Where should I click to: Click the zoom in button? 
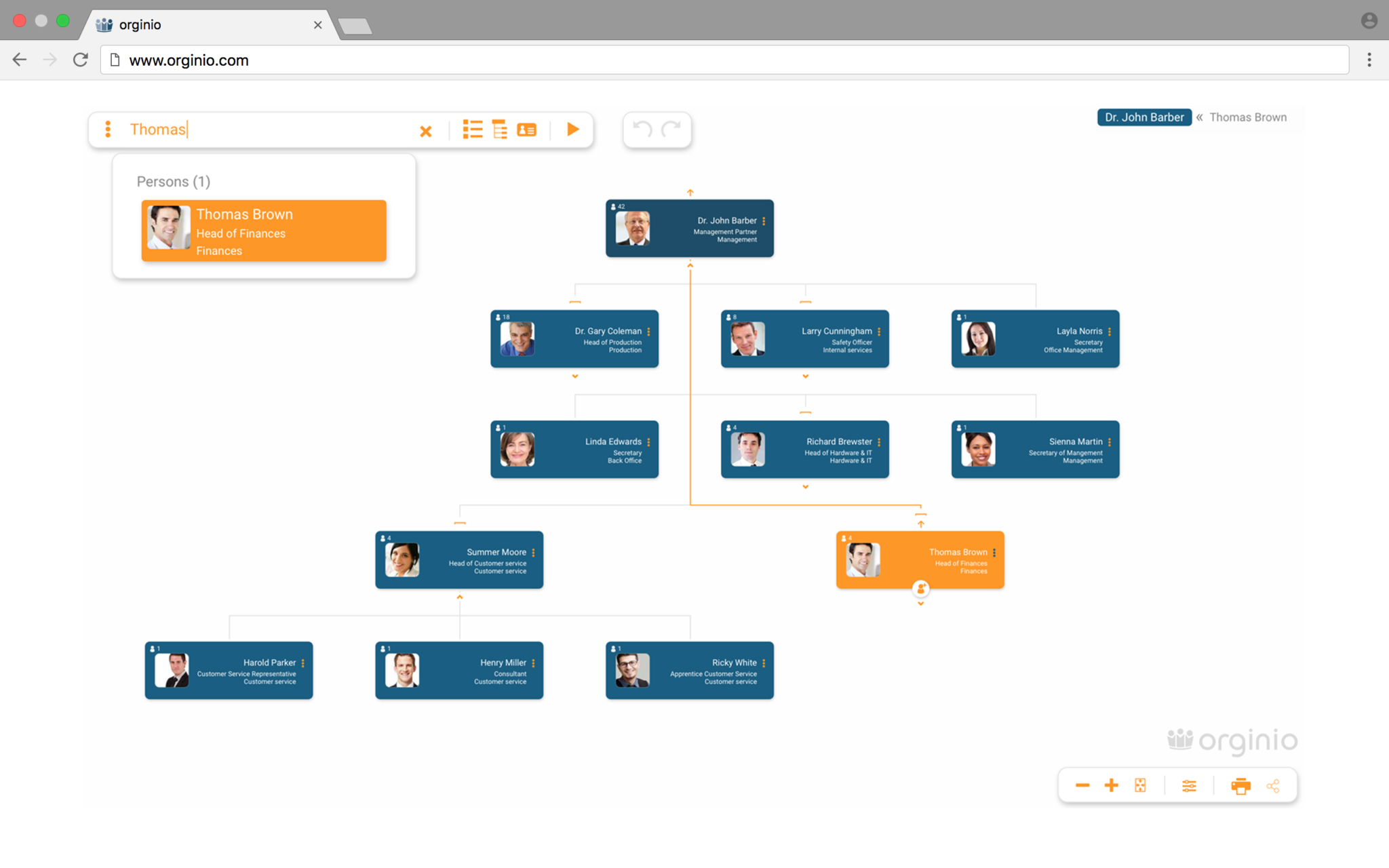click(x=1111, y=786)
